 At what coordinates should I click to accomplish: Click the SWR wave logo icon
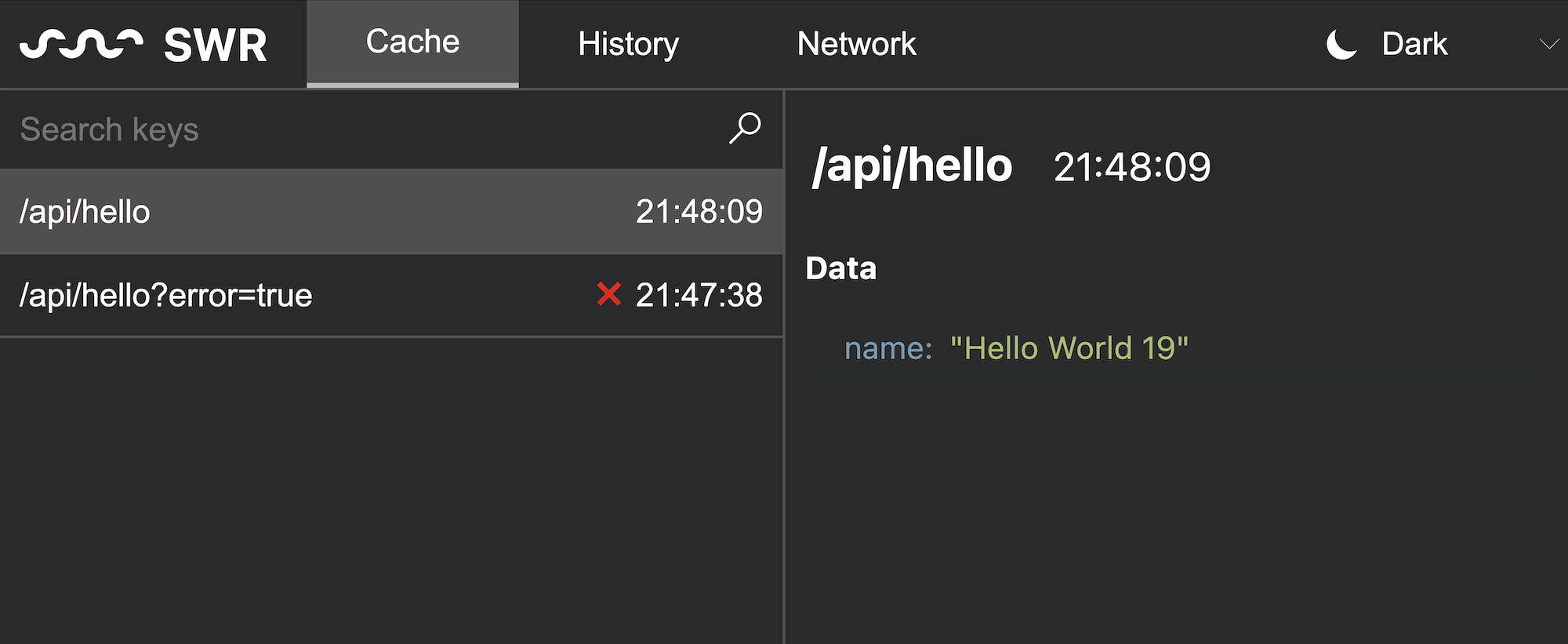coord(81,44)
